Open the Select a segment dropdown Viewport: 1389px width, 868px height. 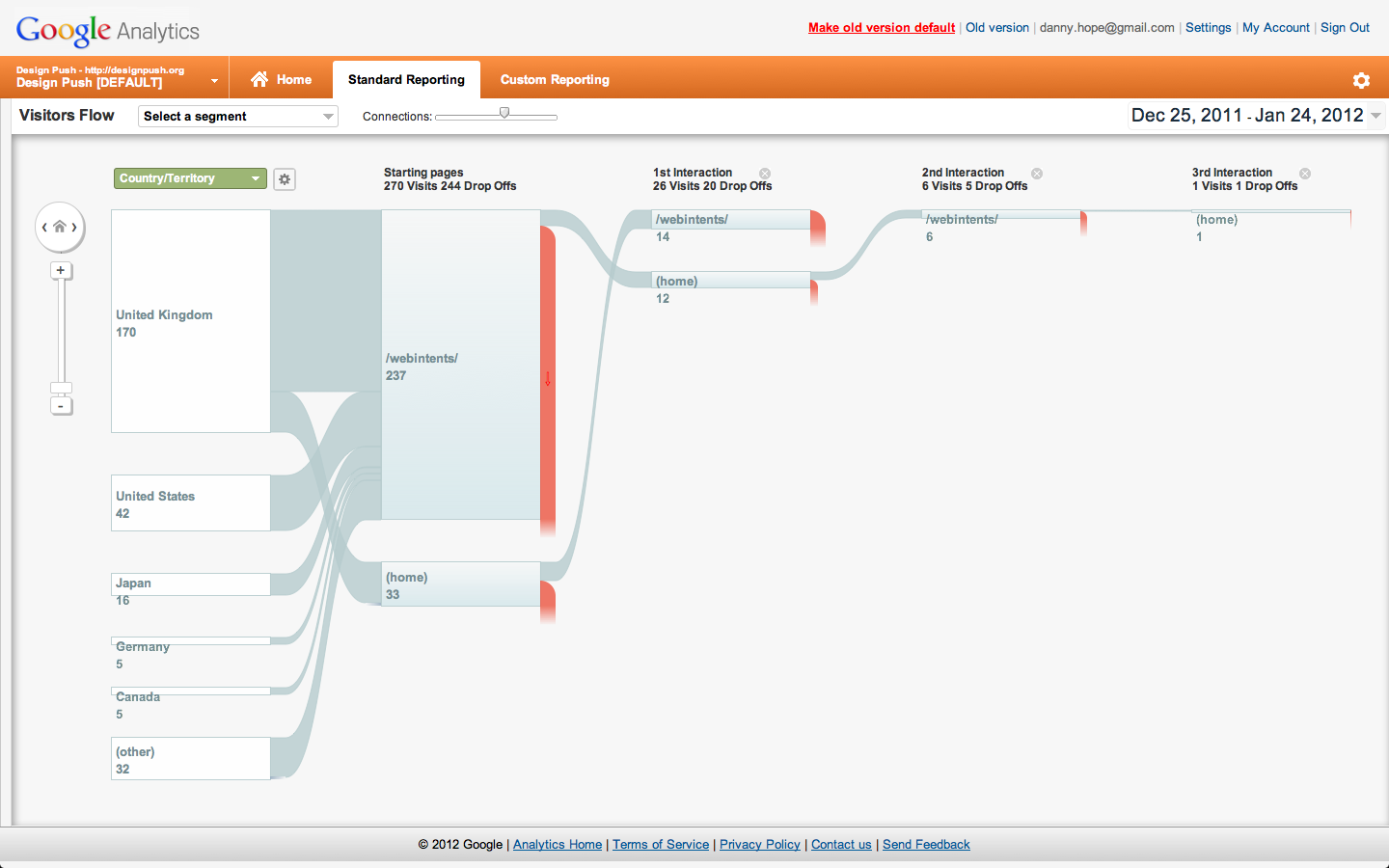pos(237,116)
